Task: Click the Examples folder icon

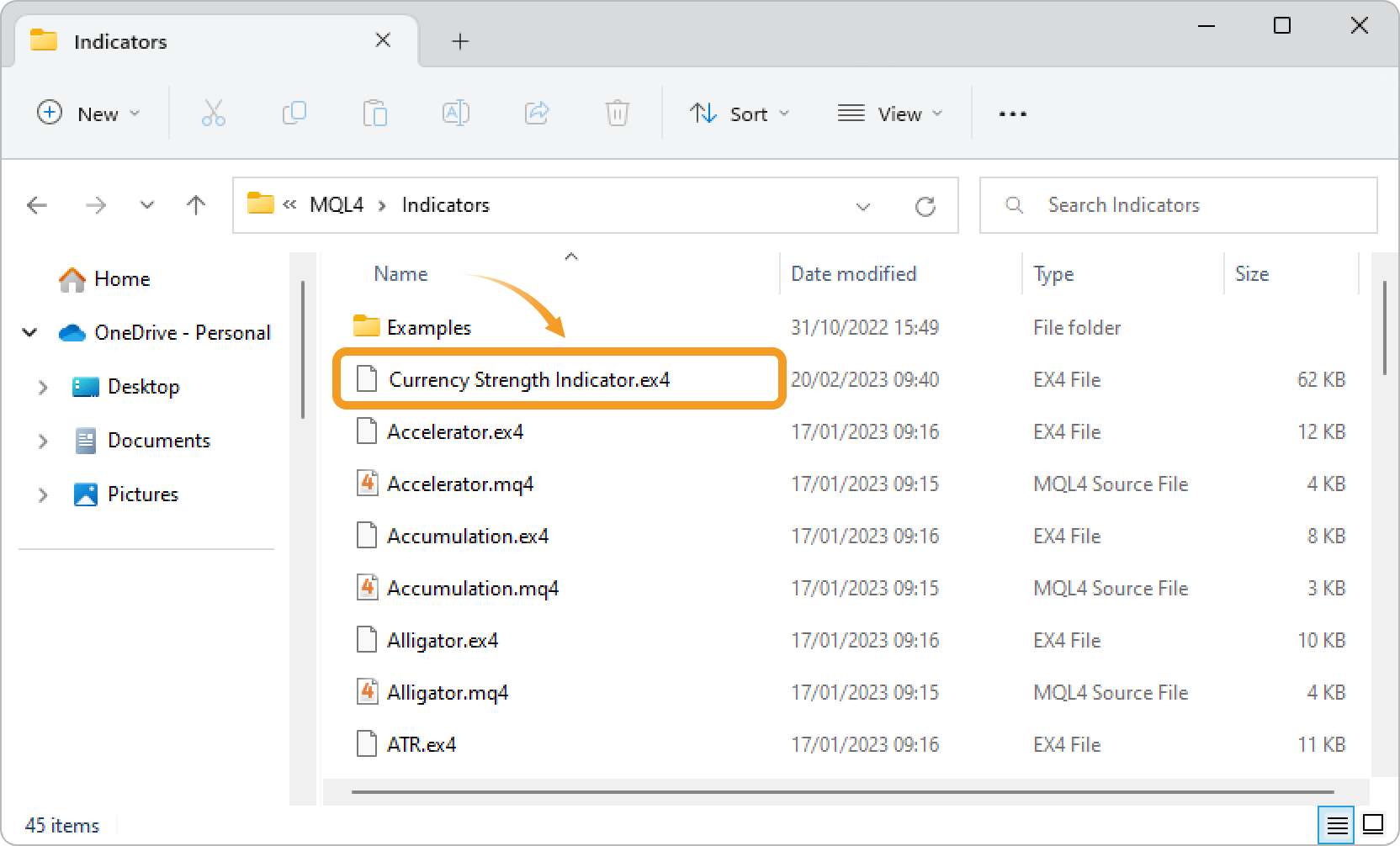Action: 366,325
